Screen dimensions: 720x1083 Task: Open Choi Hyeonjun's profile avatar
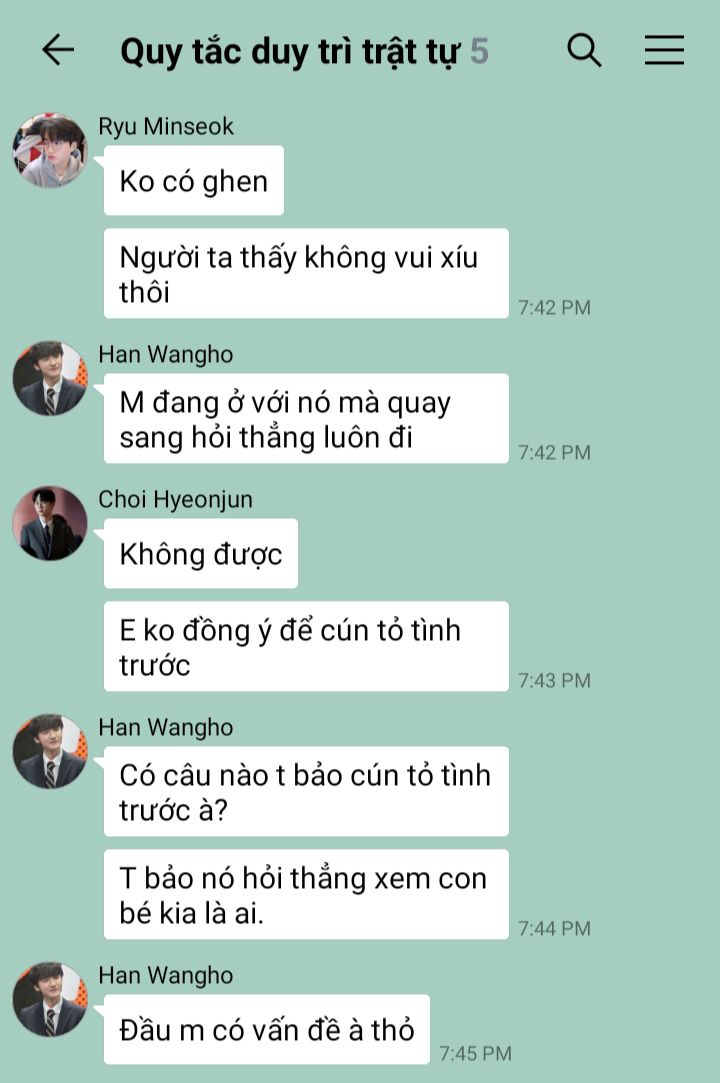(x=50, y=523)
